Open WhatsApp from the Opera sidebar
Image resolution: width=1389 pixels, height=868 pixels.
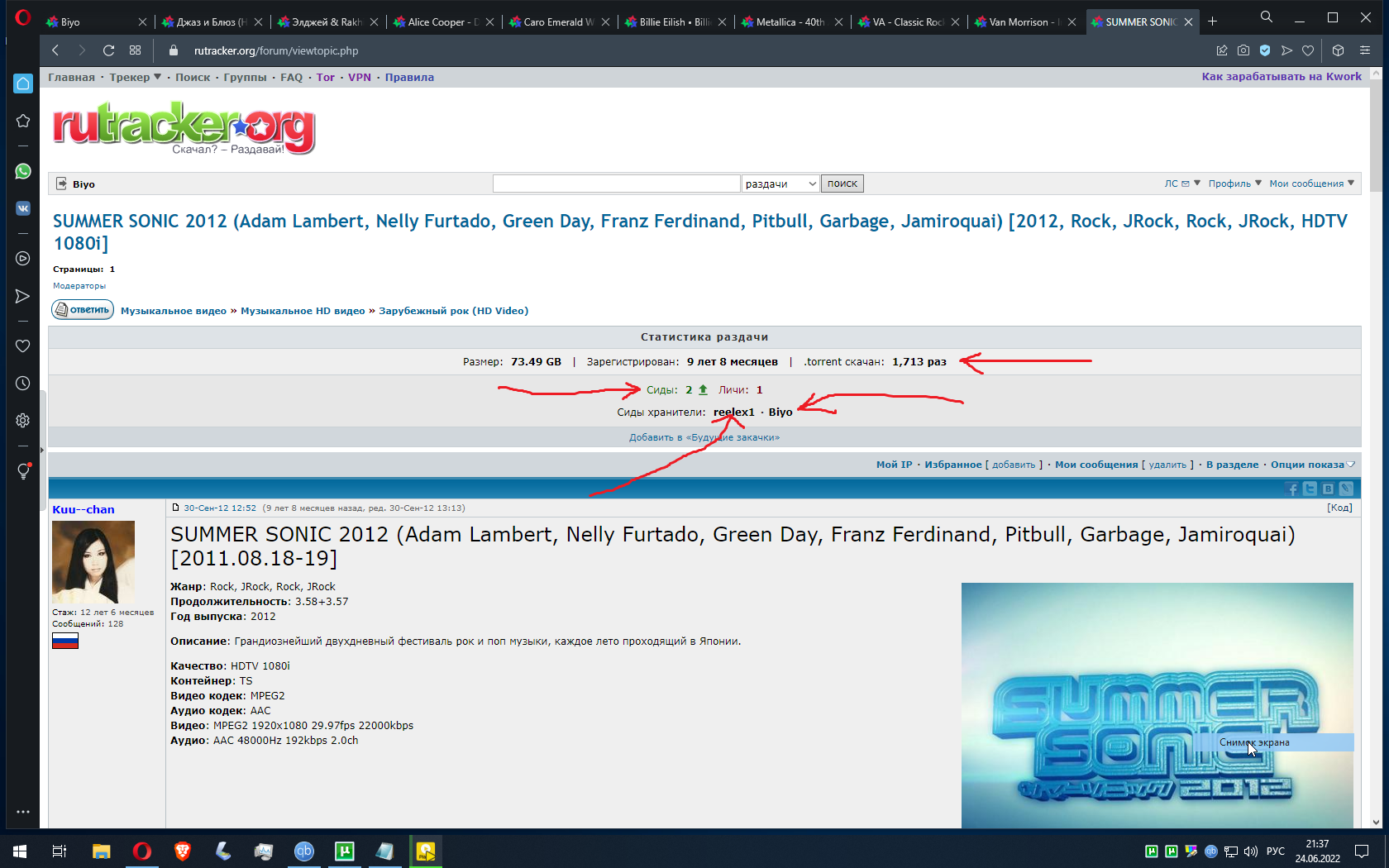click(22, 171)
